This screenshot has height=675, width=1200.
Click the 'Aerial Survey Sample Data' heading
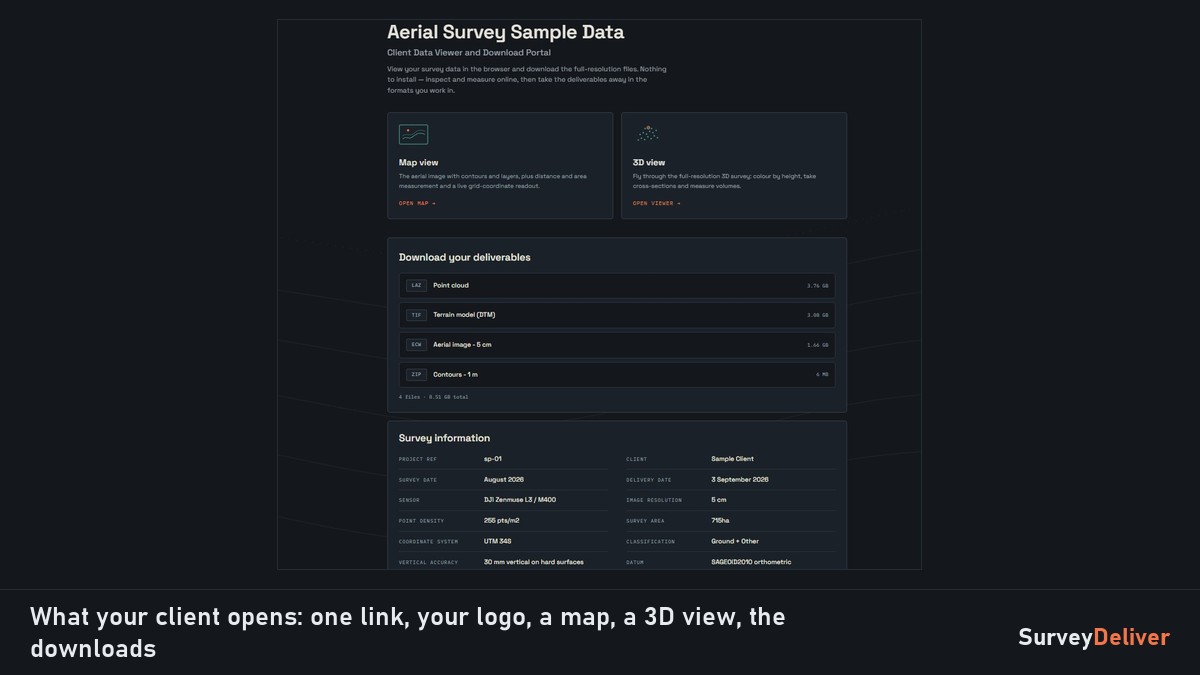pyautogui.click(x=505, y=32)
